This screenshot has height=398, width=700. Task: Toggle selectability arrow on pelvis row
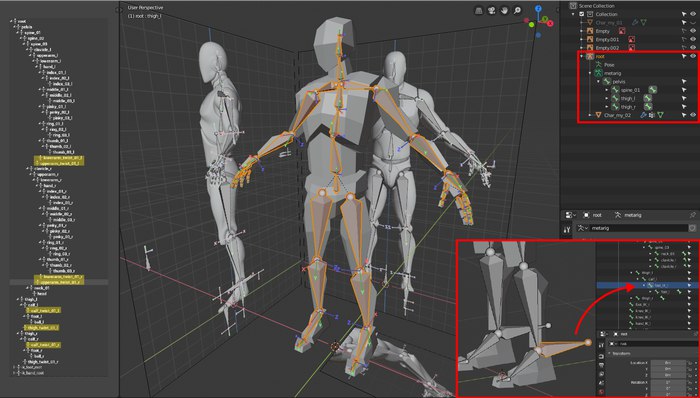pyautogui.click(x=683, y=82)
